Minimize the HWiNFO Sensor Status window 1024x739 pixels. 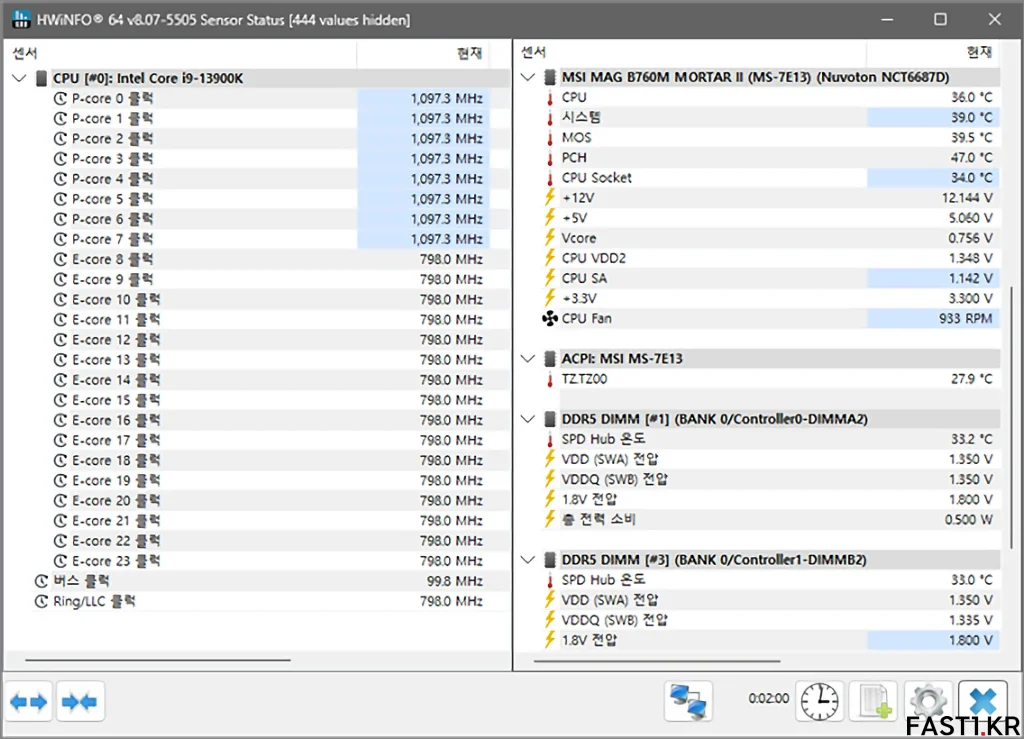pyautogui.click(x=887, y=19)
